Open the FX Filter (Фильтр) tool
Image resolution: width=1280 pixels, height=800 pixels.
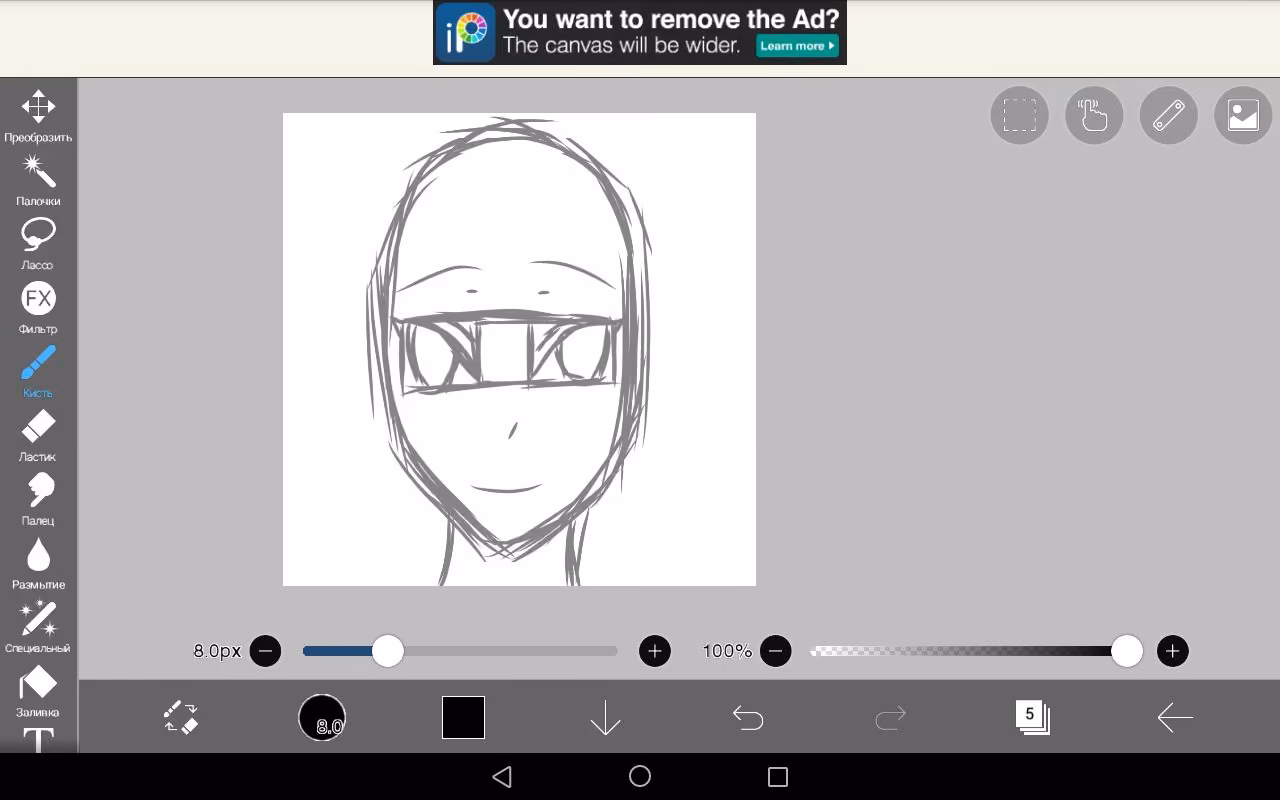[x=38, y=307]
